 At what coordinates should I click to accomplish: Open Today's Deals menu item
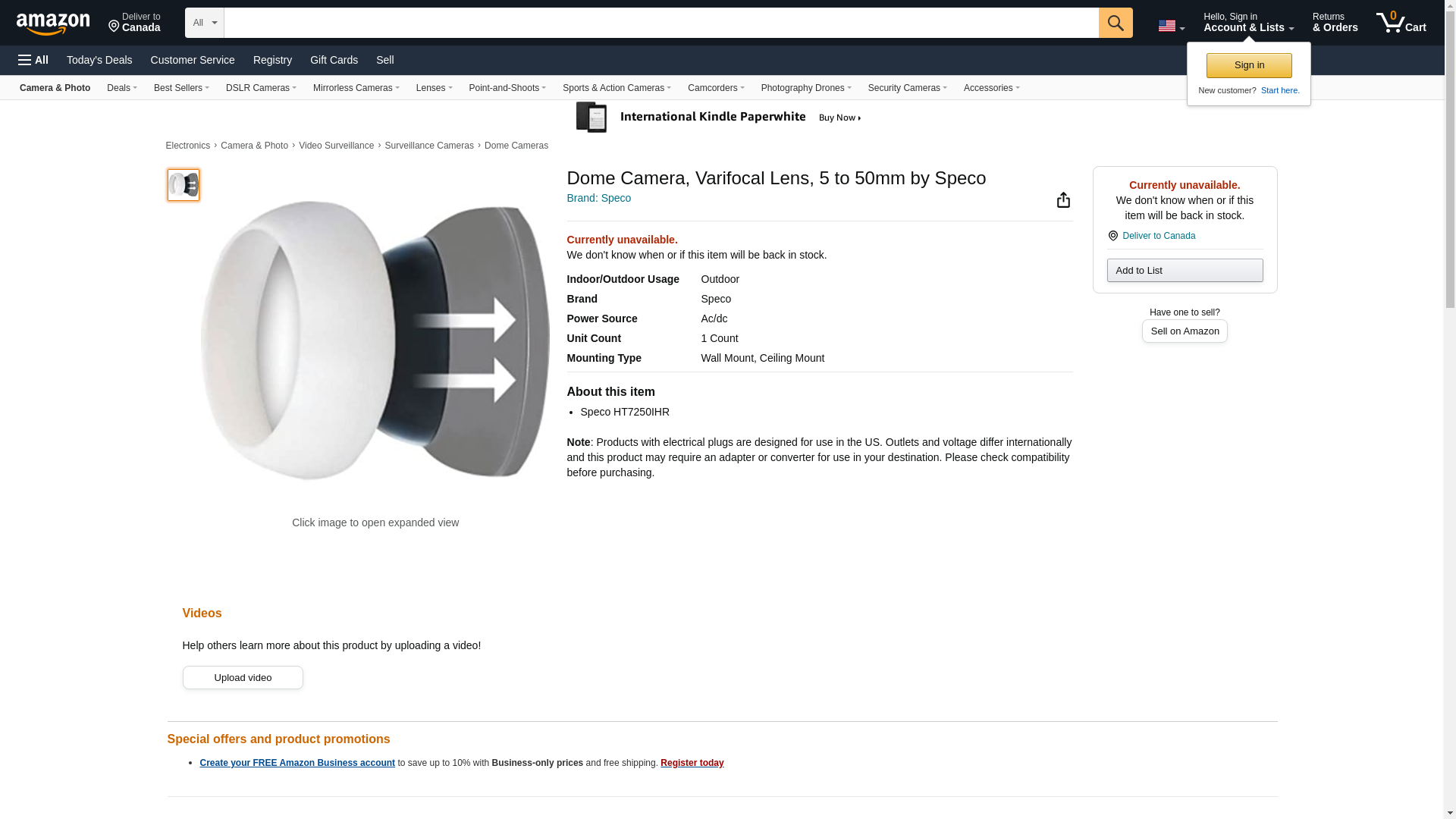[99, 60]
